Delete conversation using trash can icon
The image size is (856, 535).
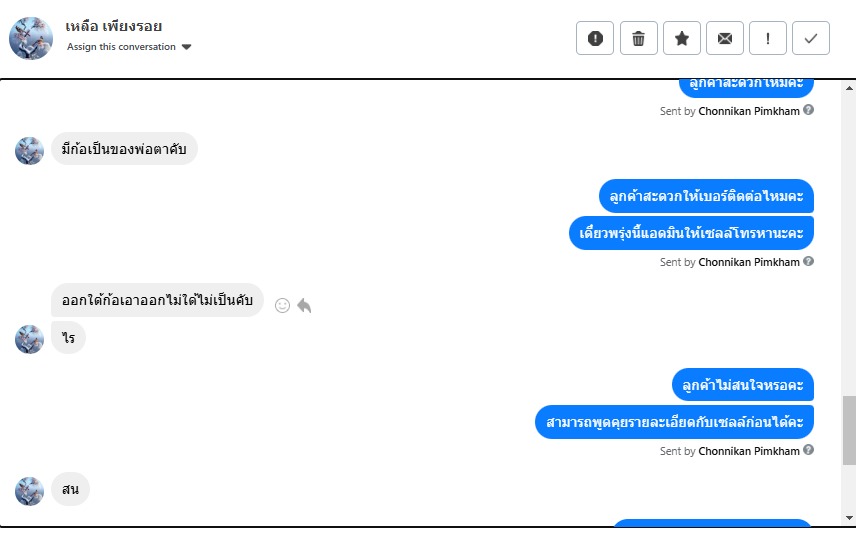638,38
